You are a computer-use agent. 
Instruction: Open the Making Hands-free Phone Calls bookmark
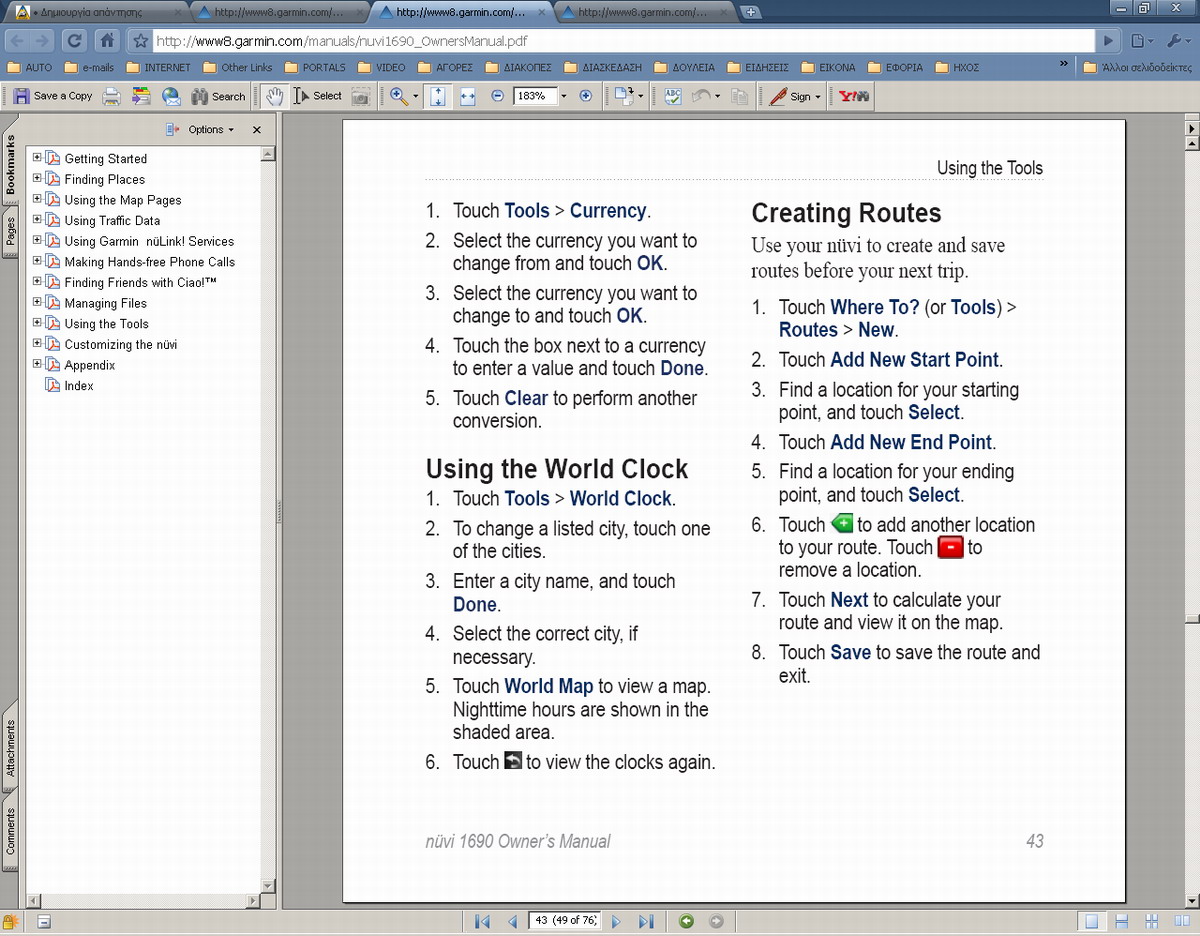pyautogui.click(x=150, y=262)
